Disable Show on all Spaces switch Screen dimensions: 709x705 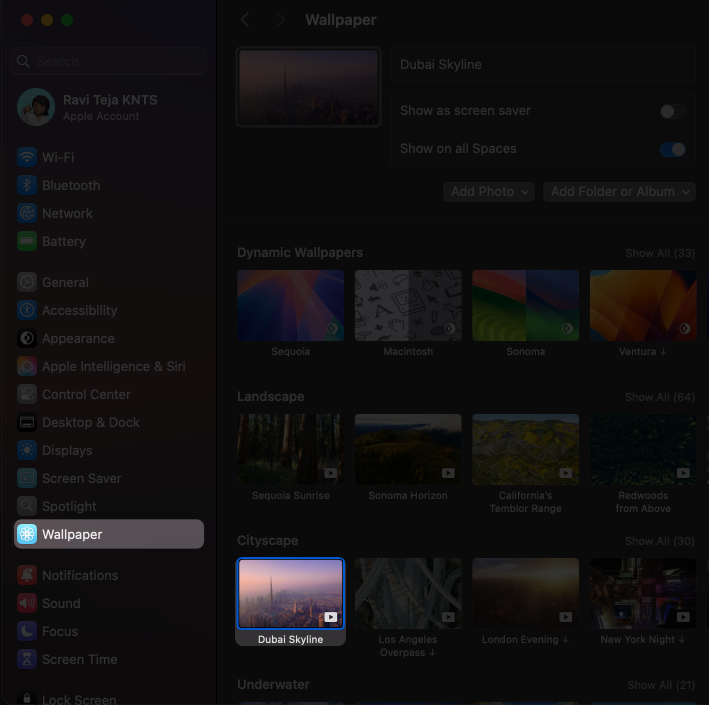coord(672,149)
